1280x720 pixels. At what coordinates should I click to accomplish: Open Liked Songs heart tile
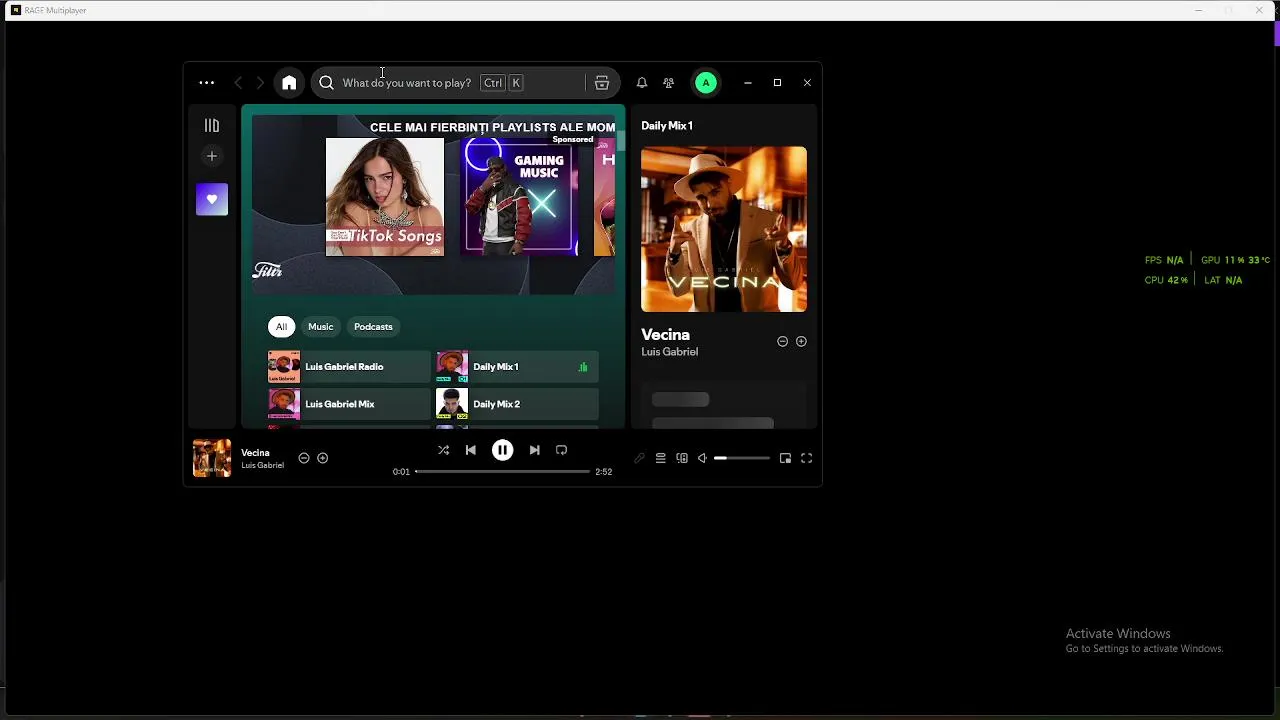[x=212, y=200]
